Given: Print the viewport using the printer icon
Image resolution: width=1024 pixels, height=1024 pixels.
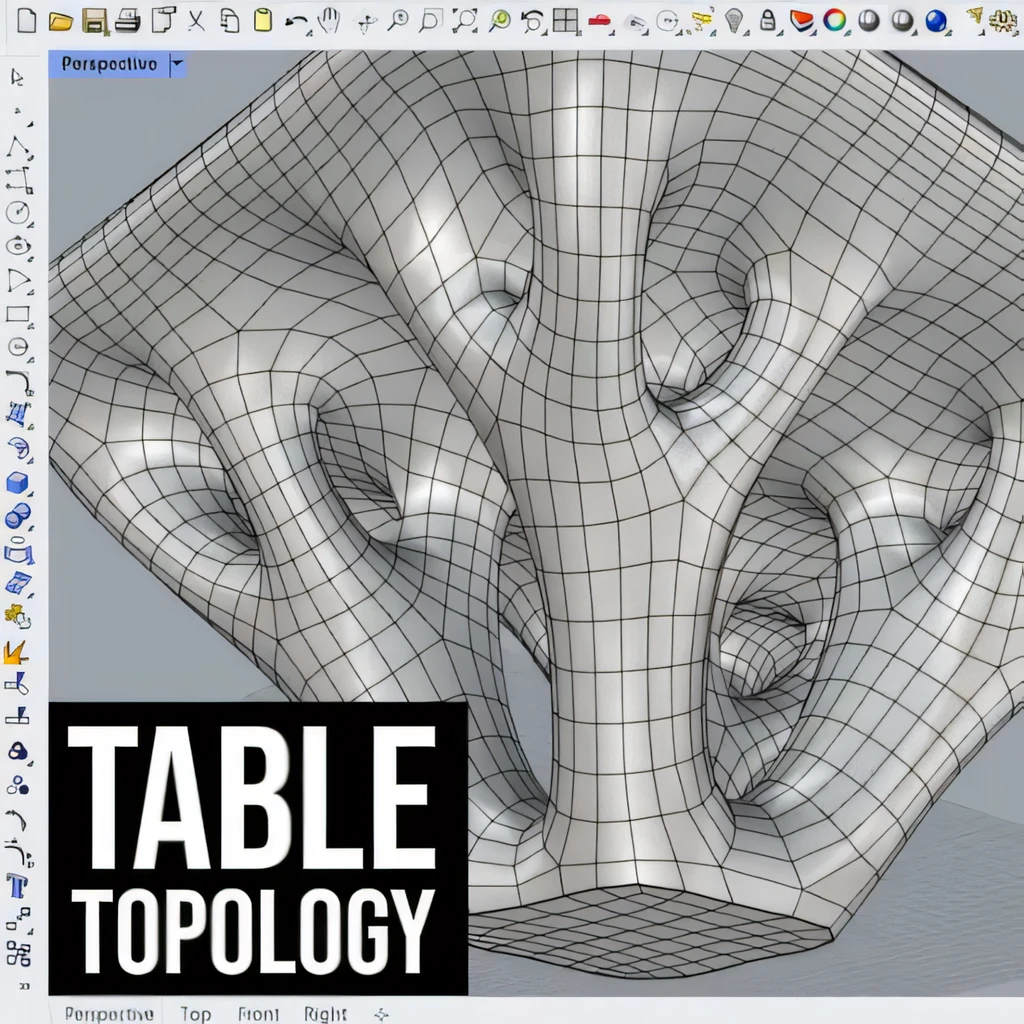Looking at the screenshot, I should tap(128, 21).
